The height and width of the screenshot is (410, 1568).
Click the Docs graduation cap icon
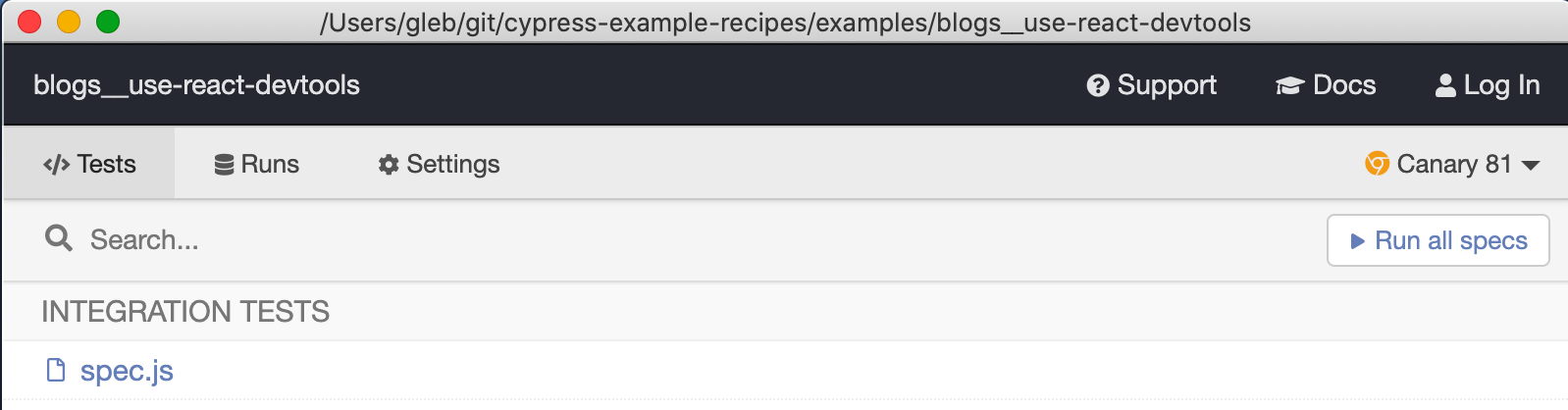(x=1288, y=86)
